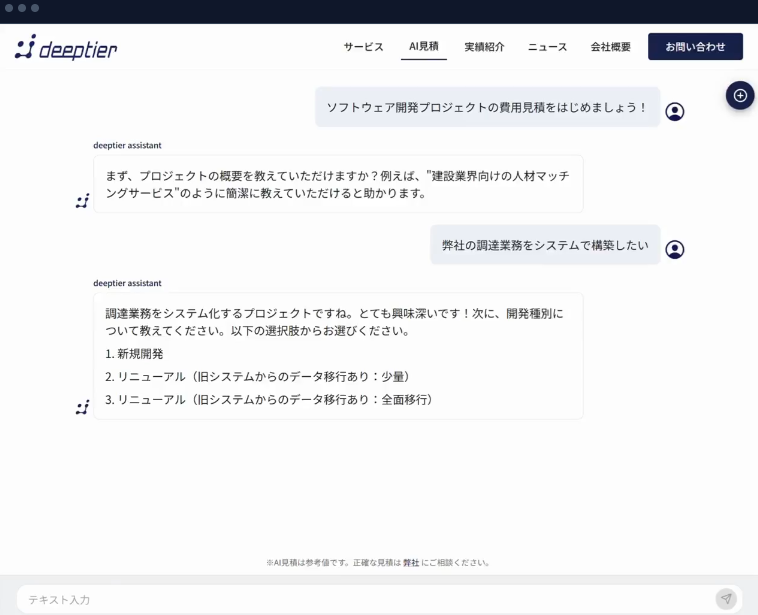Viewport: 758px width, 615px height.
Task: Follow the 弊社 link in disclaimer
Action: coord(411,563)
